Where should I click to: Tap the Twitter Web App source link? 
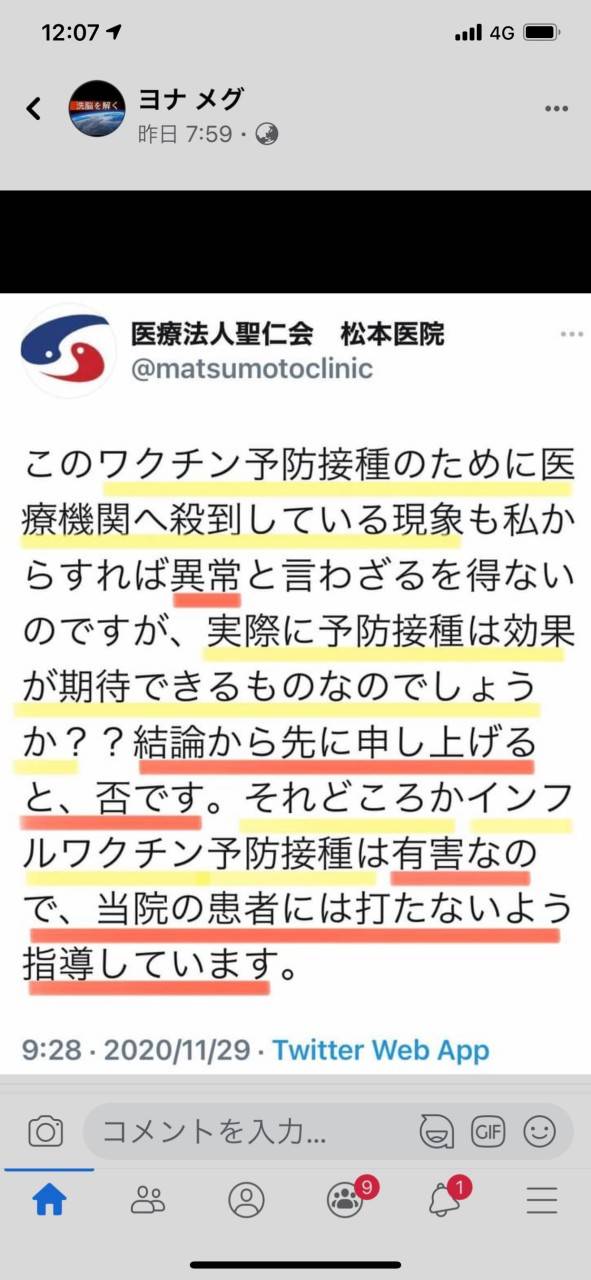click(381, 1050)
